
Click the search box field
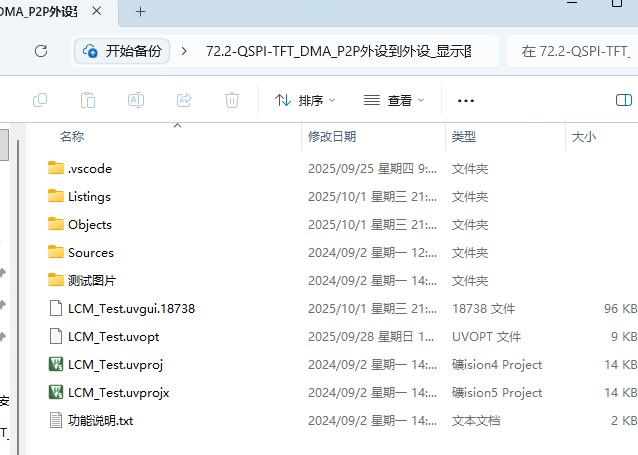pyautogui.click(x=575, y=51)
